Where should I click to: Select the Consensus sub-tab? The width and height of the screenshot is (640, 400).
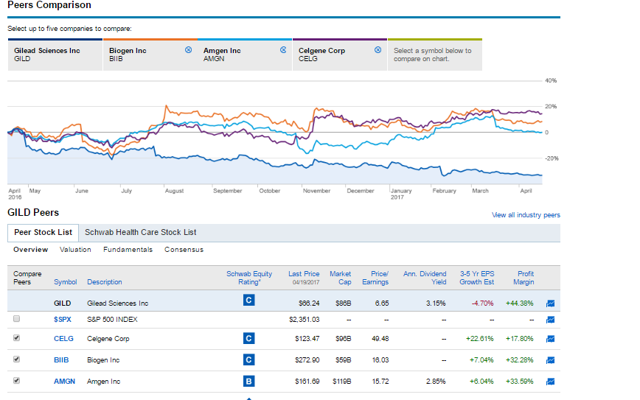(x=184, y=249)
